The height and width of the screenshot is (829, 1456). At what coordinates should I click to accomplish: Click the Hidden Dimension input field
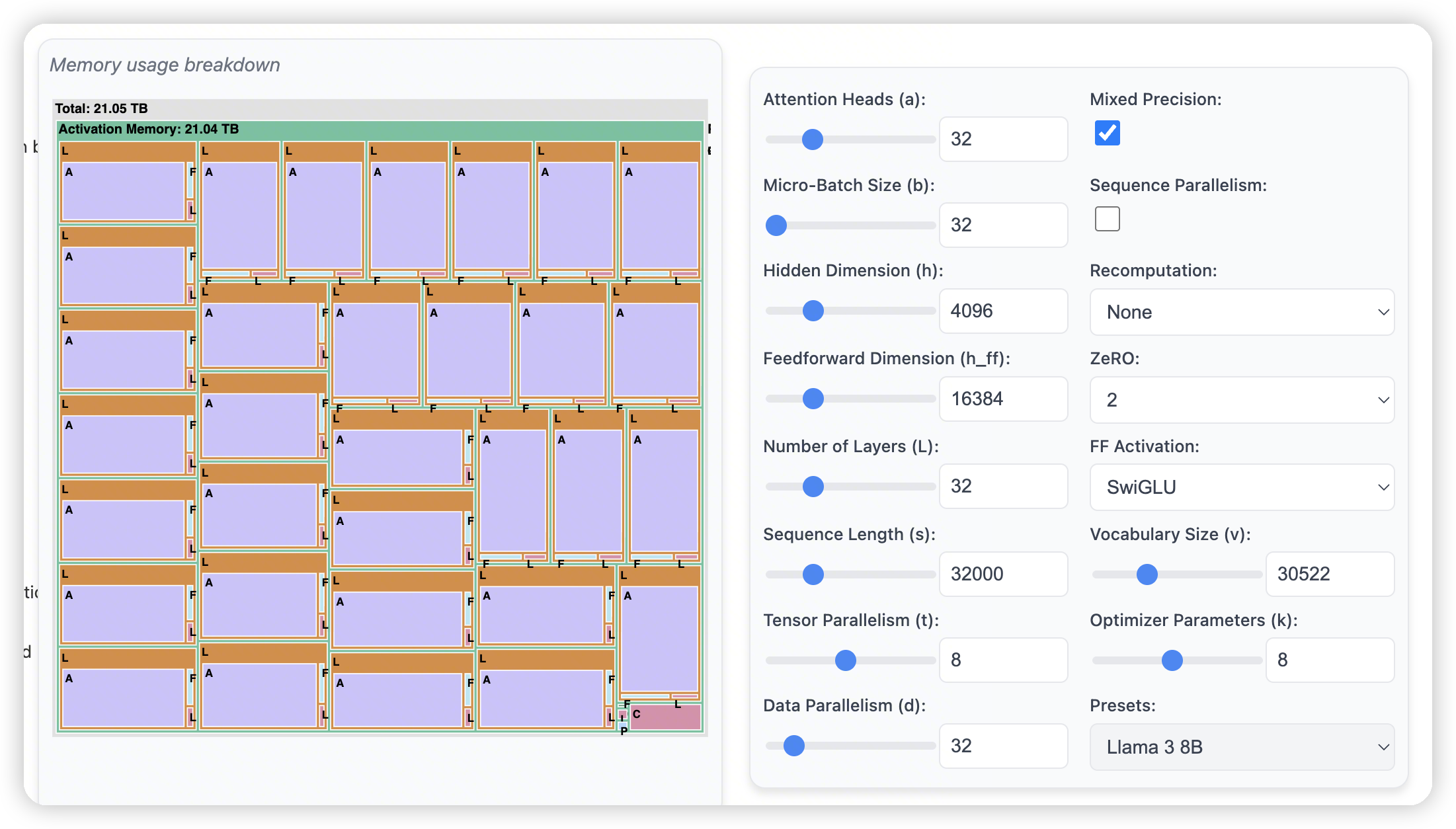(x=1002, y=311)
